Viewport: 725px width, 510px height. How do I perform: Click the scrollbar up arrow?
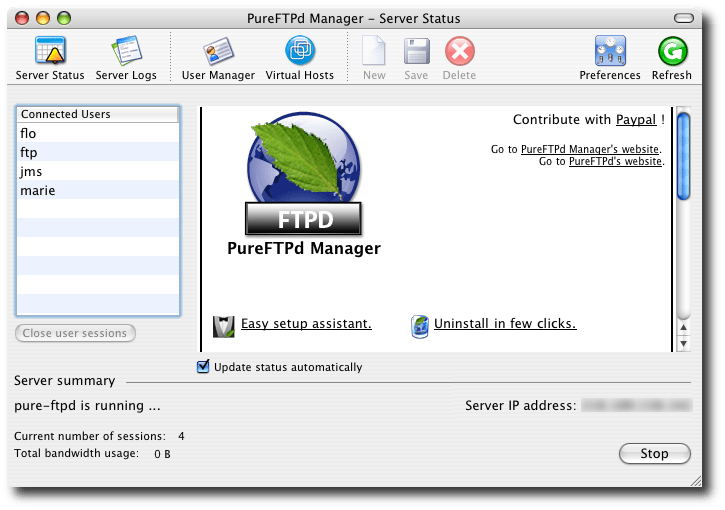pos(683,327)
